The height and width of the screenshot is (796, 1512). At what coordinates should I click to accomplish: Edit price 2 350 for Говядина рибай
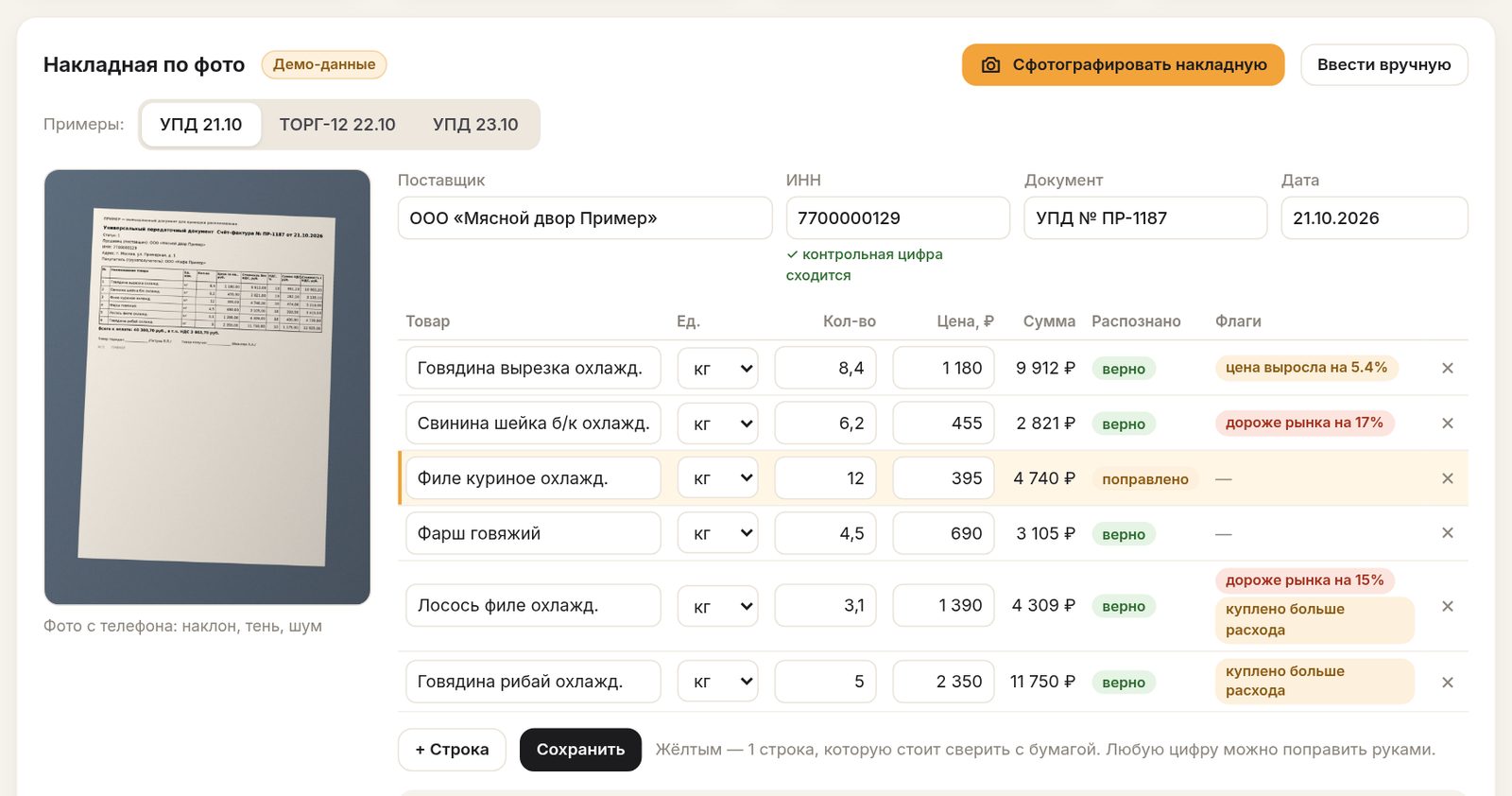pos(943,682)
